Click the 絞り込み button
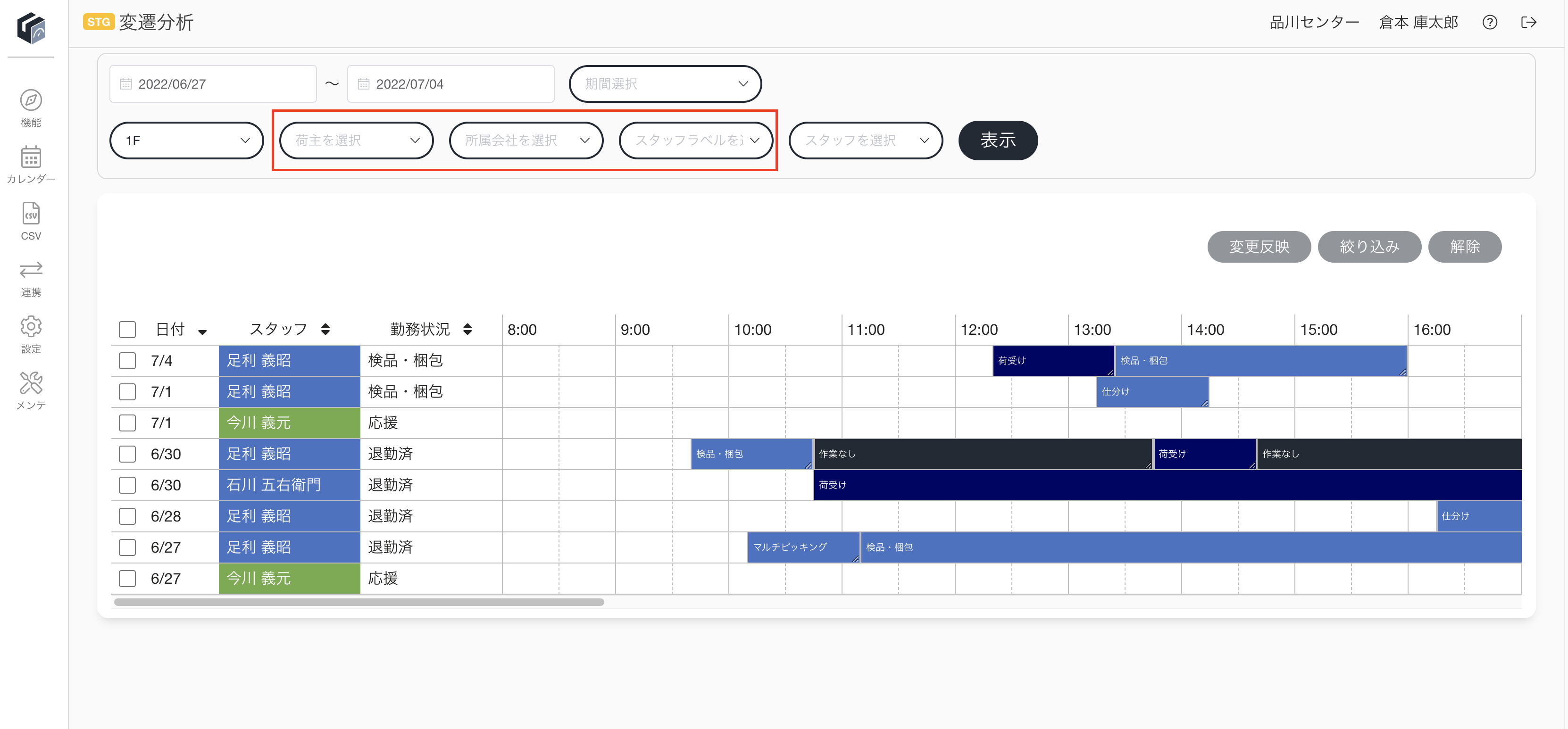 tap(1369, 247)
